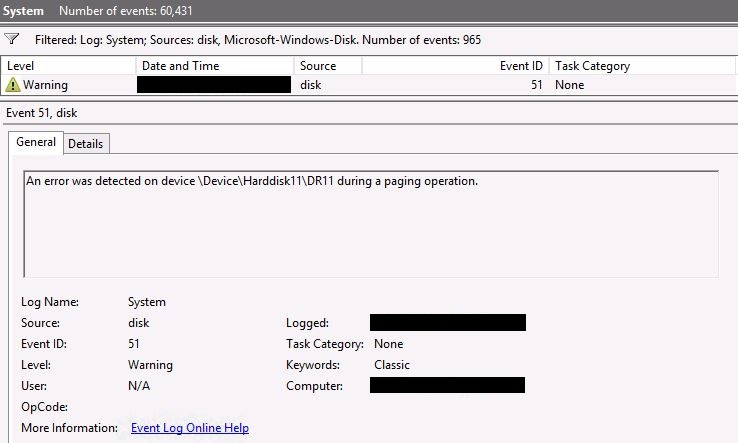Click the redacted Computer name field
Image resolution: width=738 pixels, height=443 pixels.
point(447,386)
